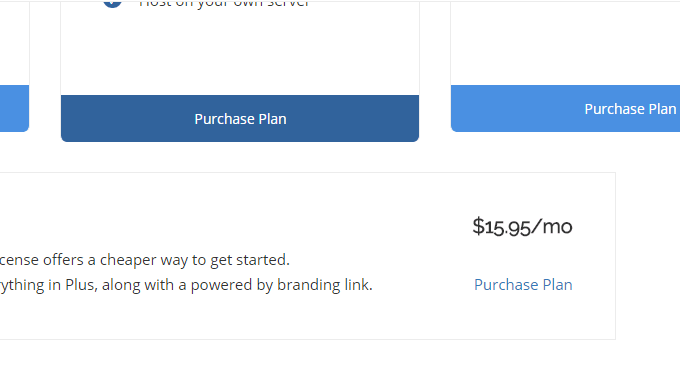
Task: Click the white body of the right plan card
Action: pos(566,43)
